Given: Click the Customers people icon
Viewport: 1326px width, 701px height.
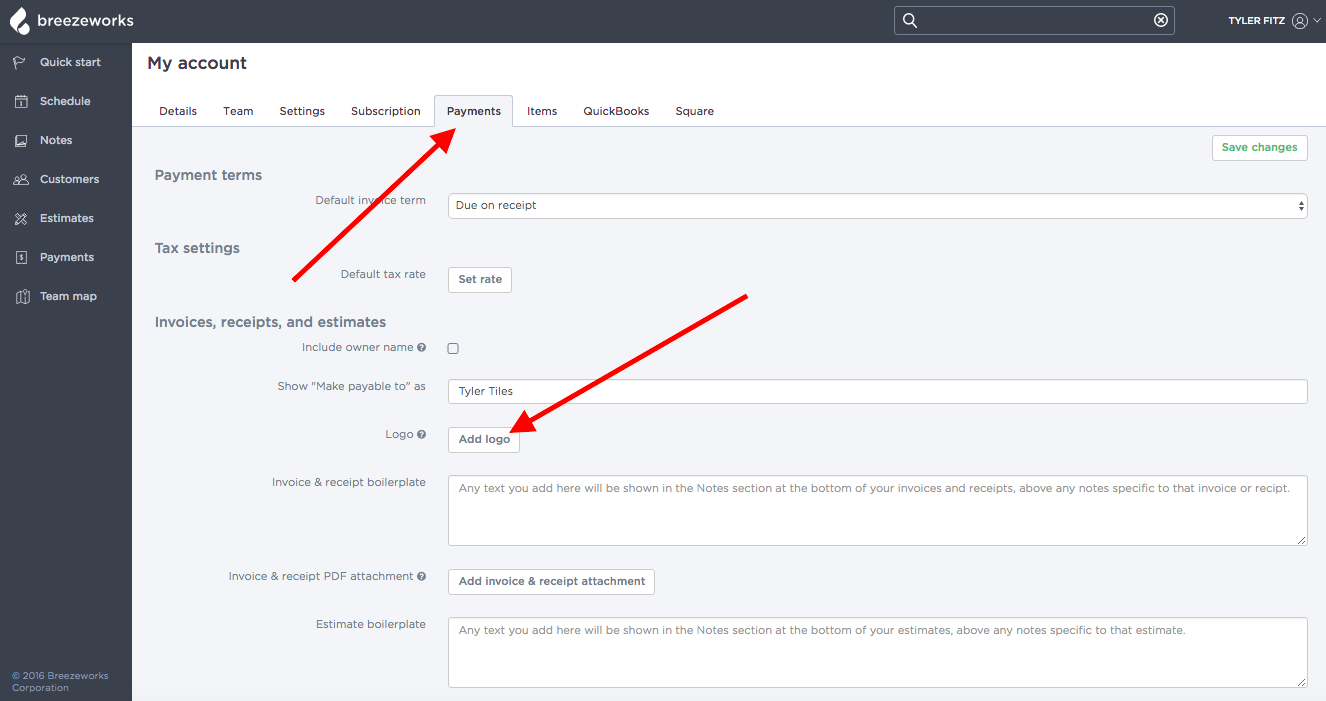Looking at the screenshot, I should pos(20,179).
